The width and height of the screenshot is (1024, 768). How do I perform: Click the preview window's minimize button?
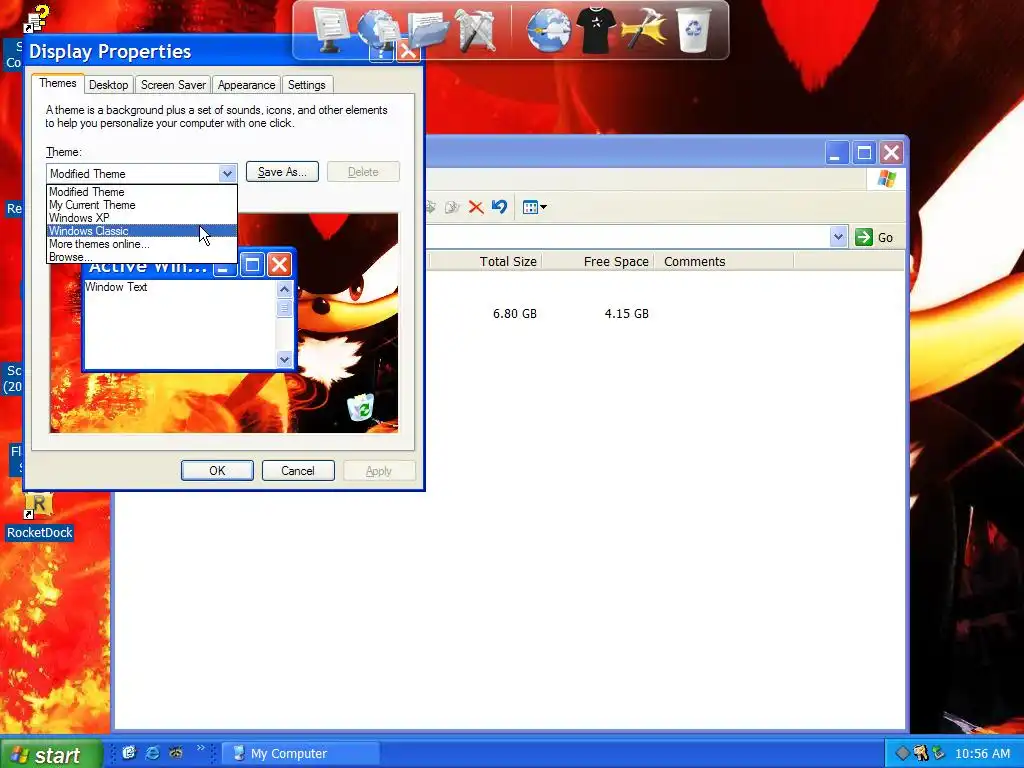pyautogui.click(x=225, y=266)
